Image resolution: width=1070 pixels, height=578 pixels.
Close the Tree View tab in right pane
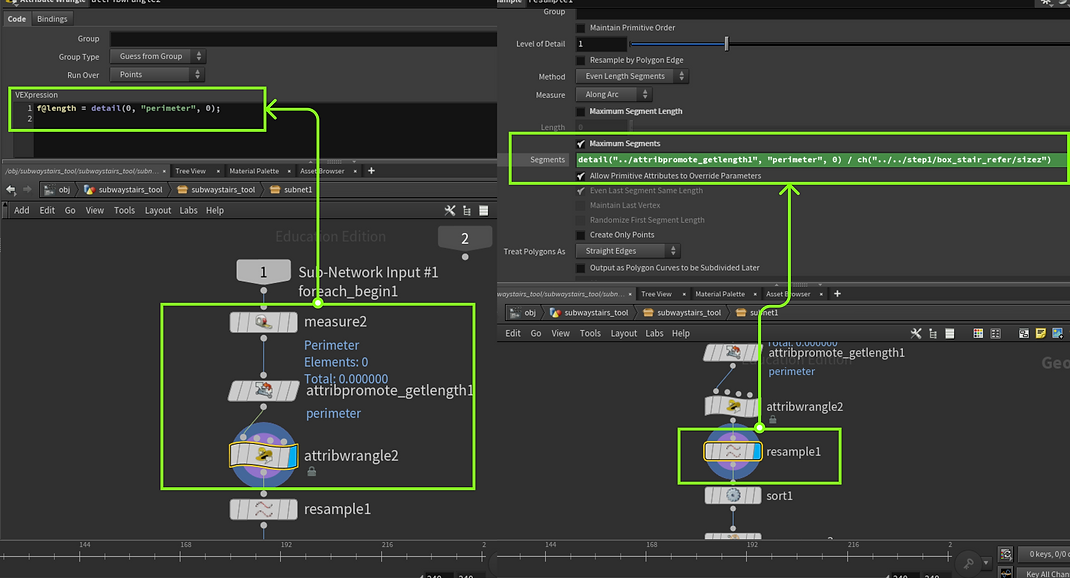point(684,294)
